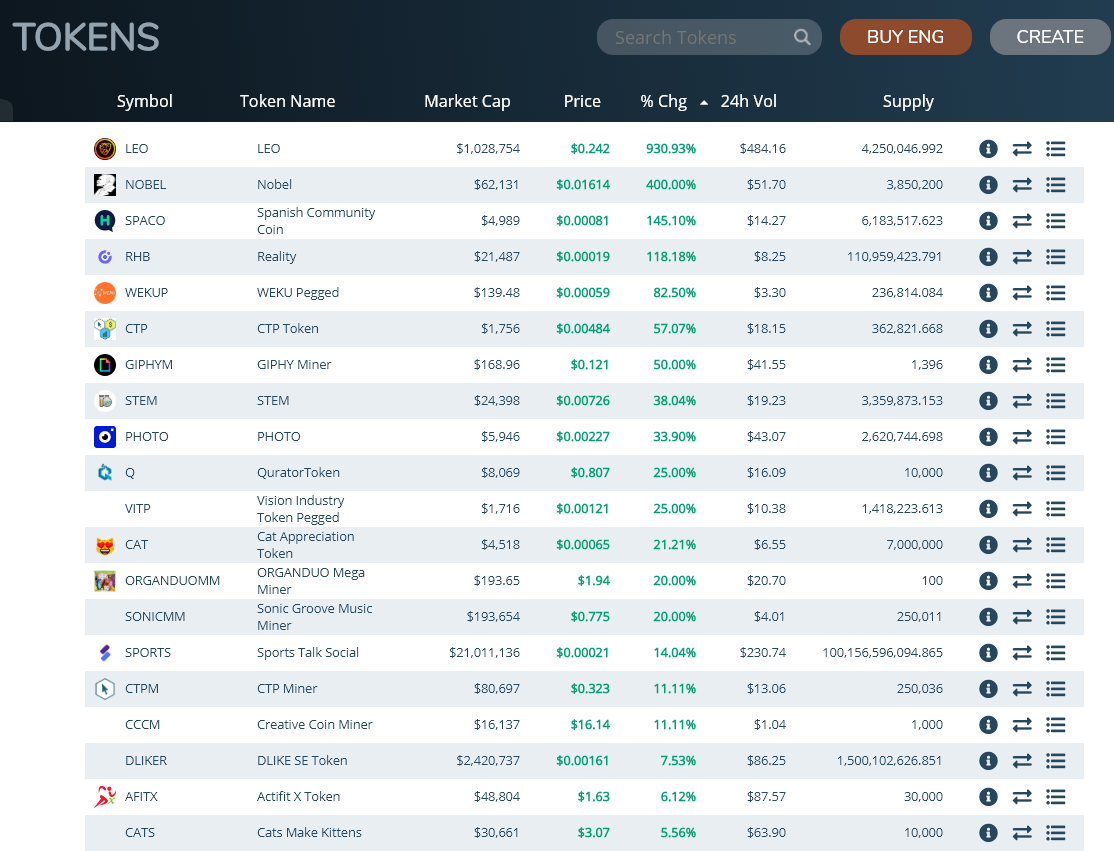Click the Cats Make Kittens name
Viewport: 1114px width, 851px height.
tap(309, 833)
